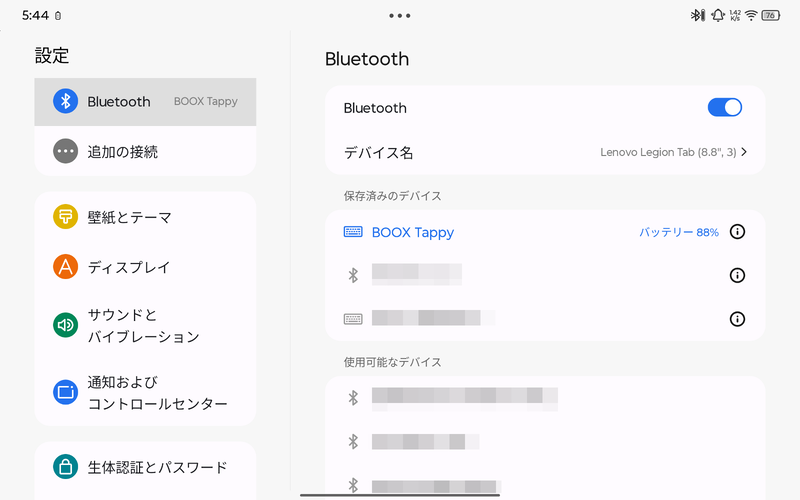Image resolution: width=800 pixels, height=500 pixels.
Task: Tap the bottom navigation gesture bar
Action: (399, 495)
